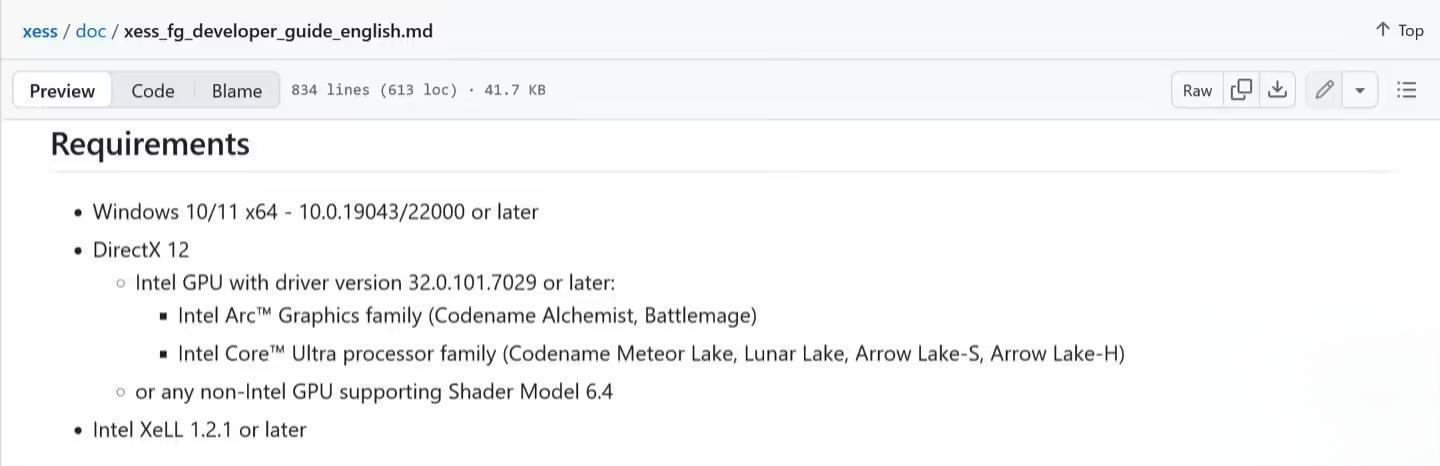Copy the raw file contents
The image size is (1440, 466).
coord(1241,90)
